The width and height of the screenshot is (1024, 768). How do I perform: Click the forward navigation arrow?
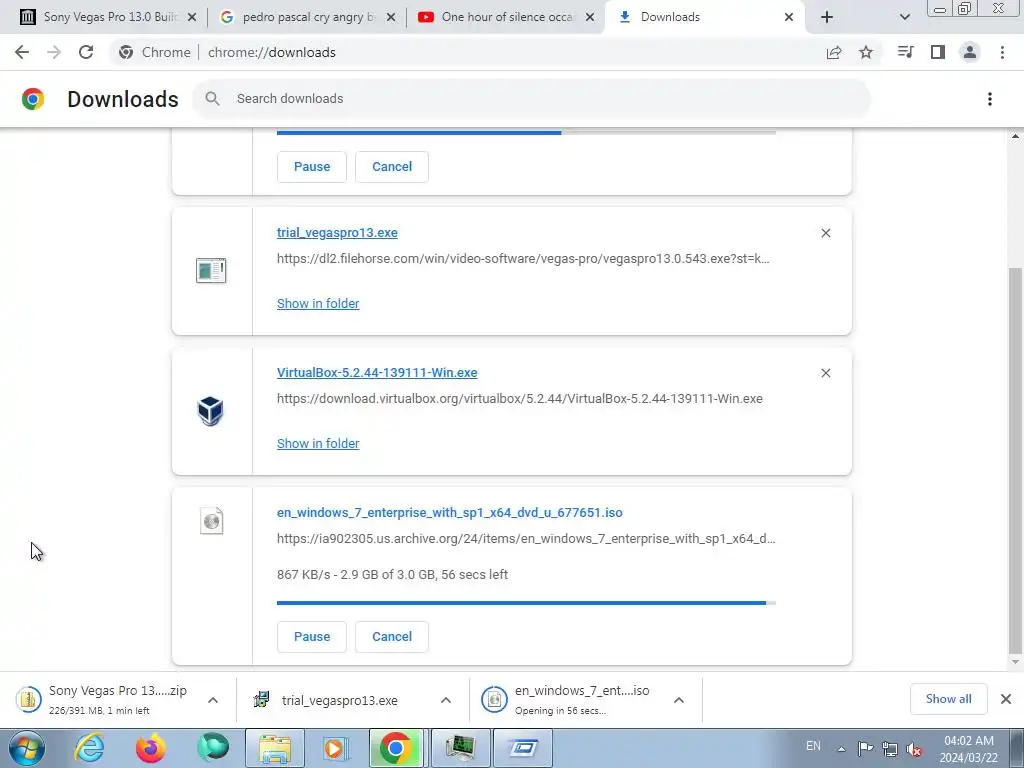tap(54, 52)
